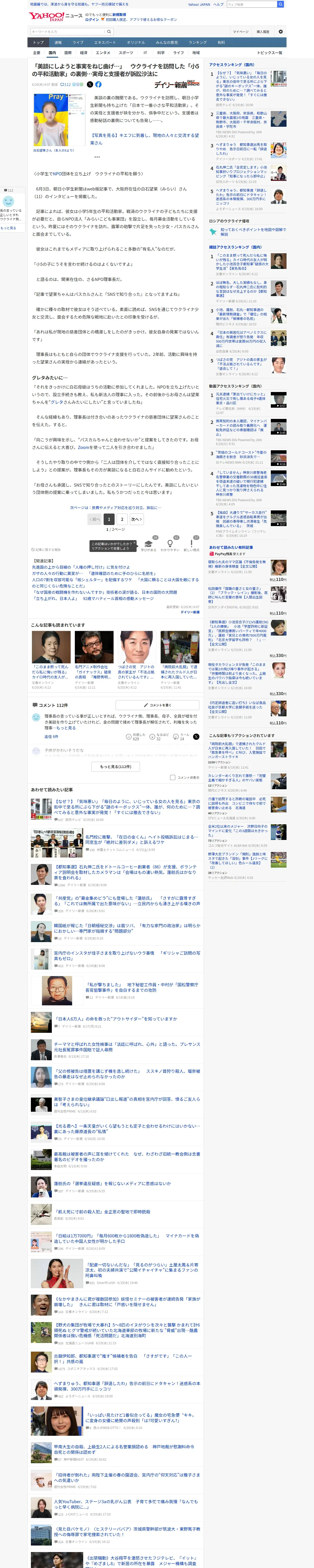Open the マイページ link
The image size is (314, 1568).
pyautogui.click(x=240, y=32)
